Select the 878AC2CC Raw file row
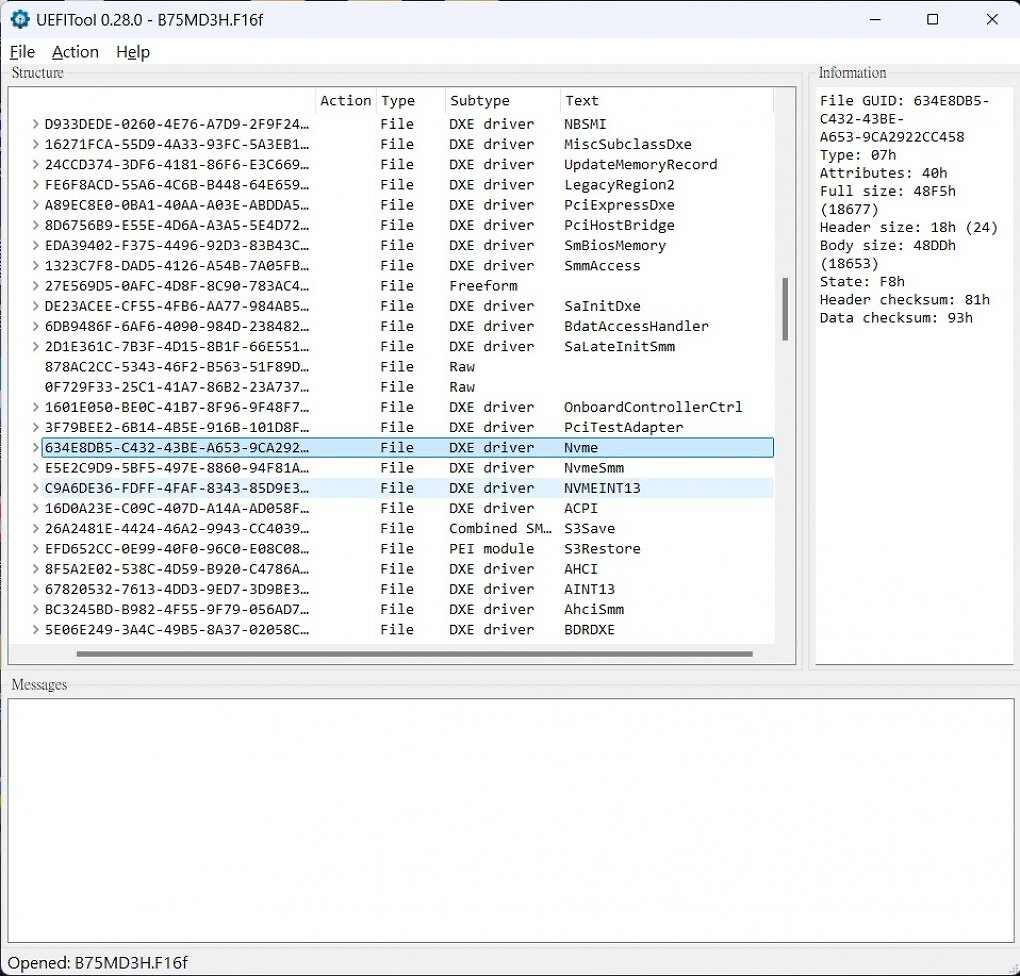This screenshot has width=1020, height=976. [408, 366]
